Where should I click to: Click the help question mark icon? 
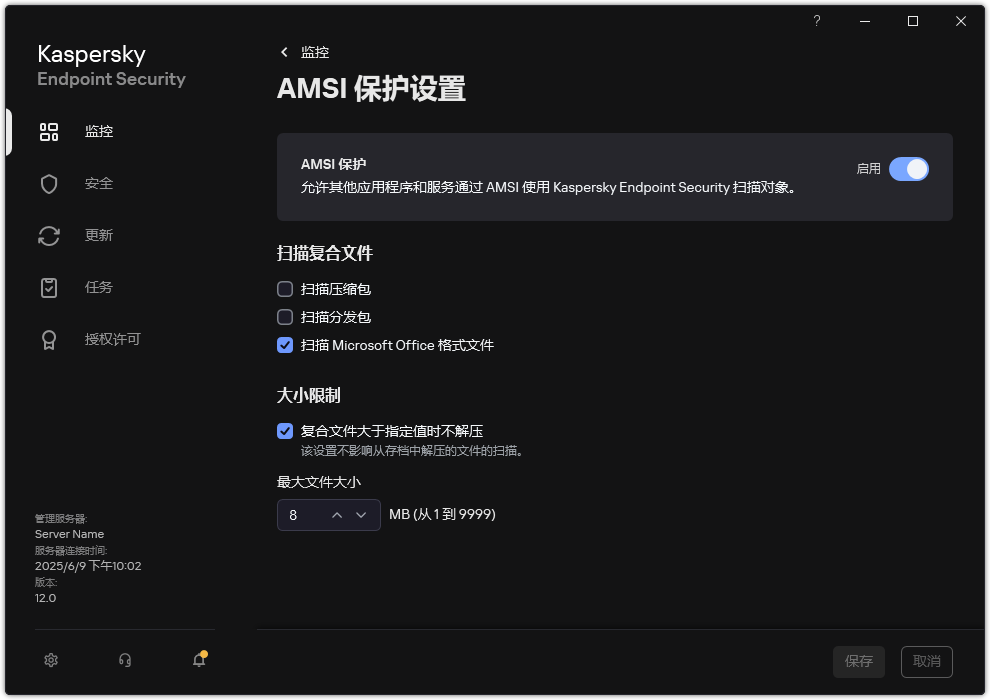point(817,21)
